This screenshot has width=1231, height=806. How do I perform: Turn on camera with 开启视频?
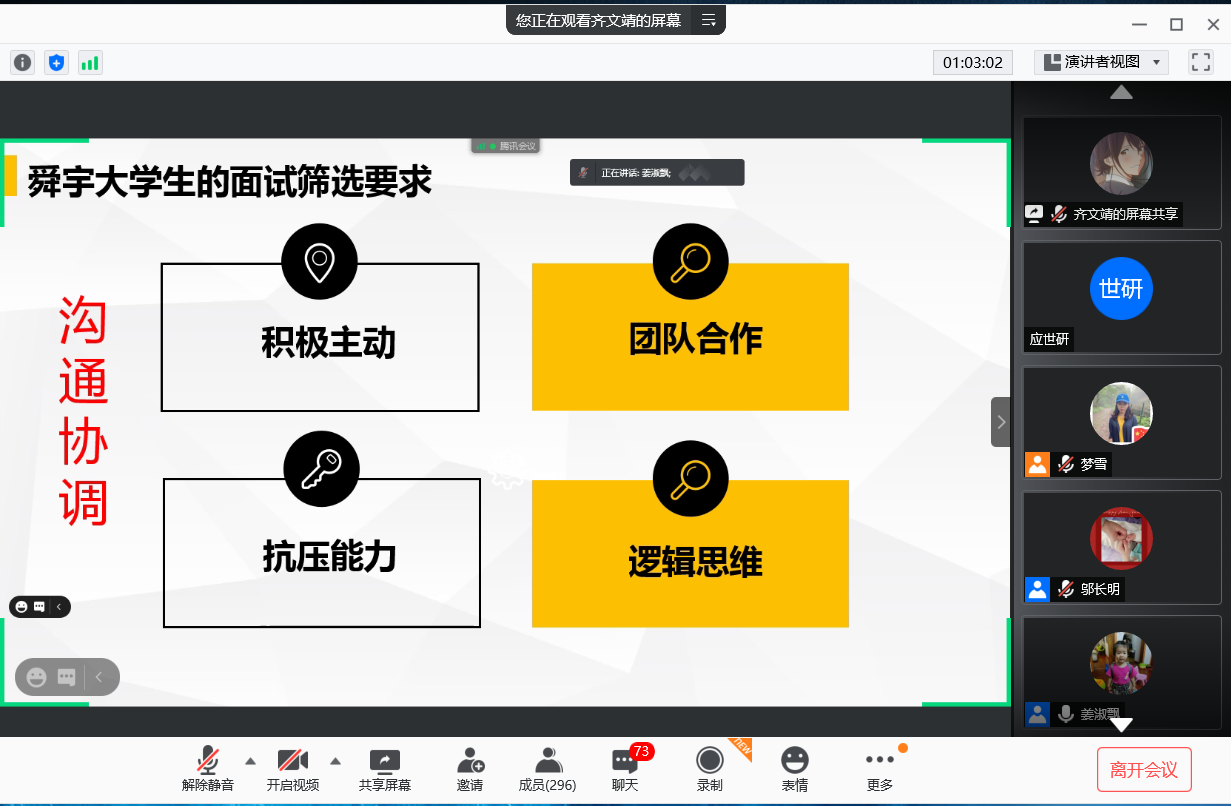point(292,769)
